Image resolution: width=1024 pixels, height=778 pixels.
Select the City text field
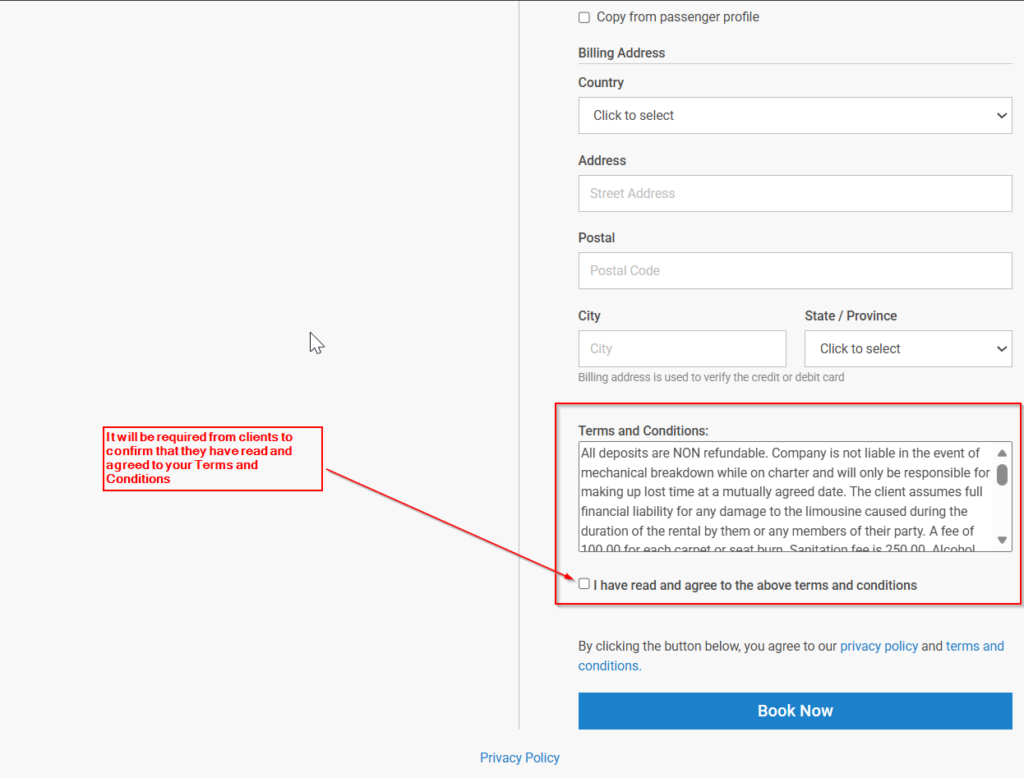[682, 349]
